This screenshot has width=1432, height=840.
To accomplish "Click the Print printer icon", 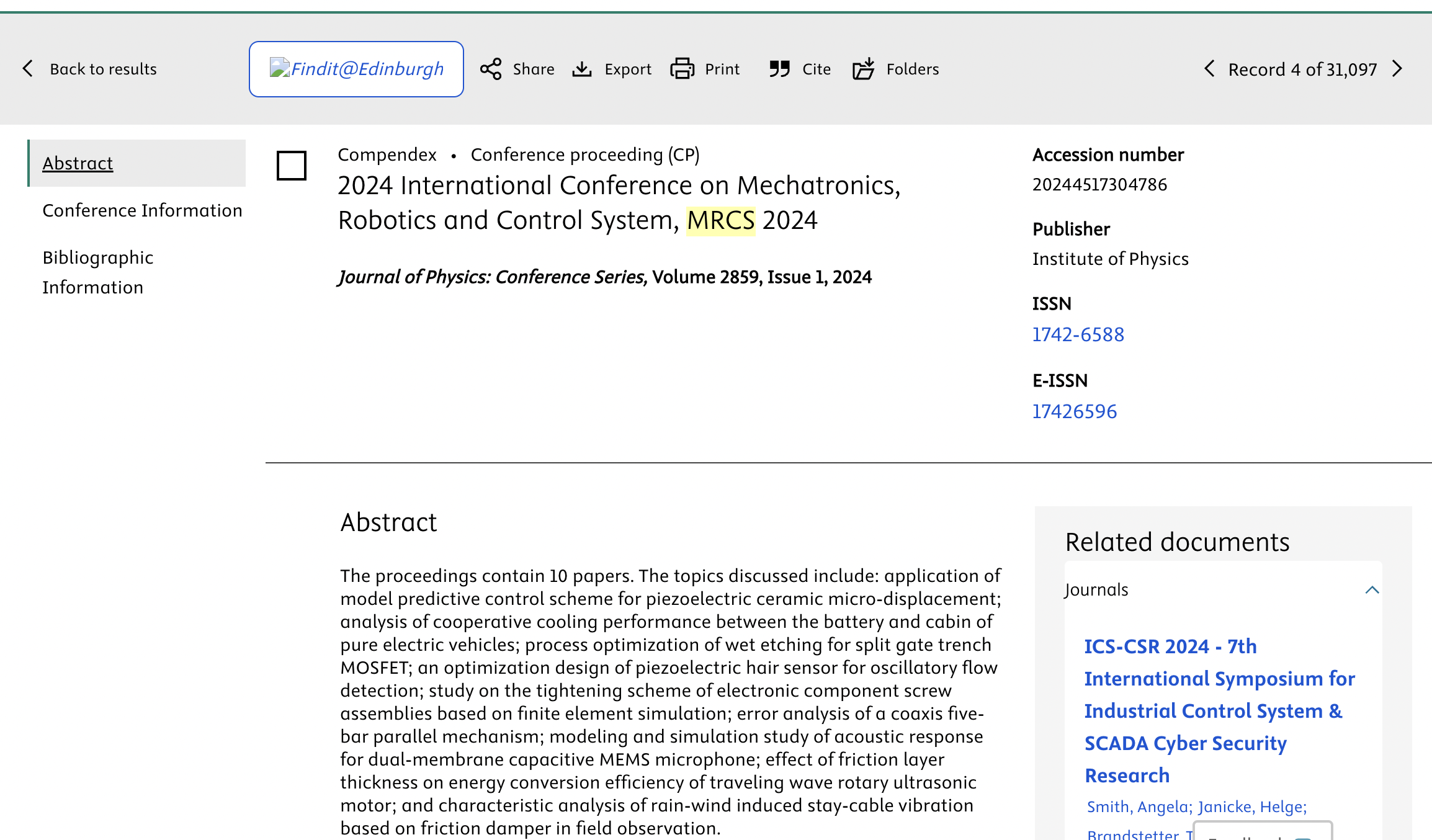I will pyautogui.click(x=682, y=69).
